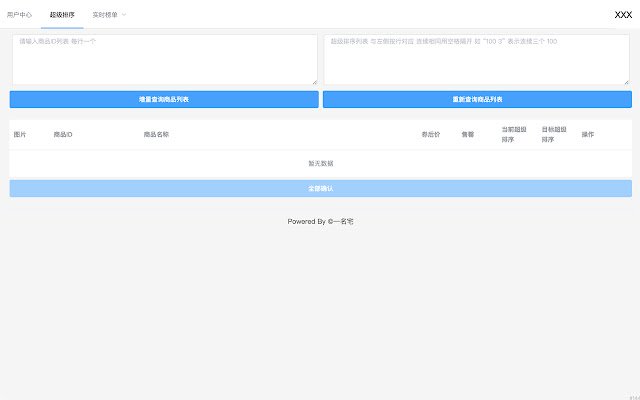Click the 商品ID column header
The height and width of the screenshot is (400, 640).
(x=63, y=134)
